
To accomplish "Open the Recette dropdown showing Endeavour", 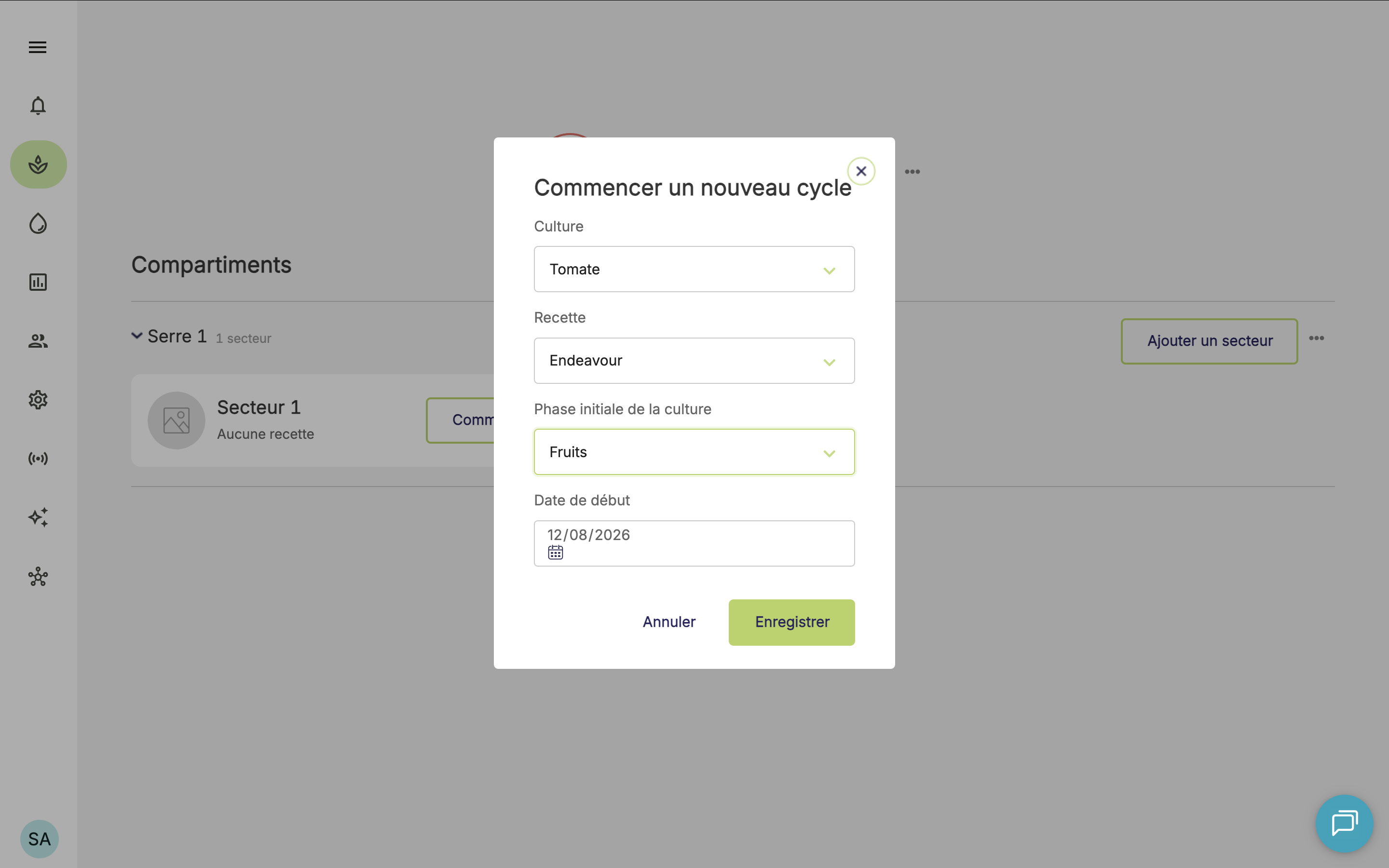I will click(x=694, y=361).
